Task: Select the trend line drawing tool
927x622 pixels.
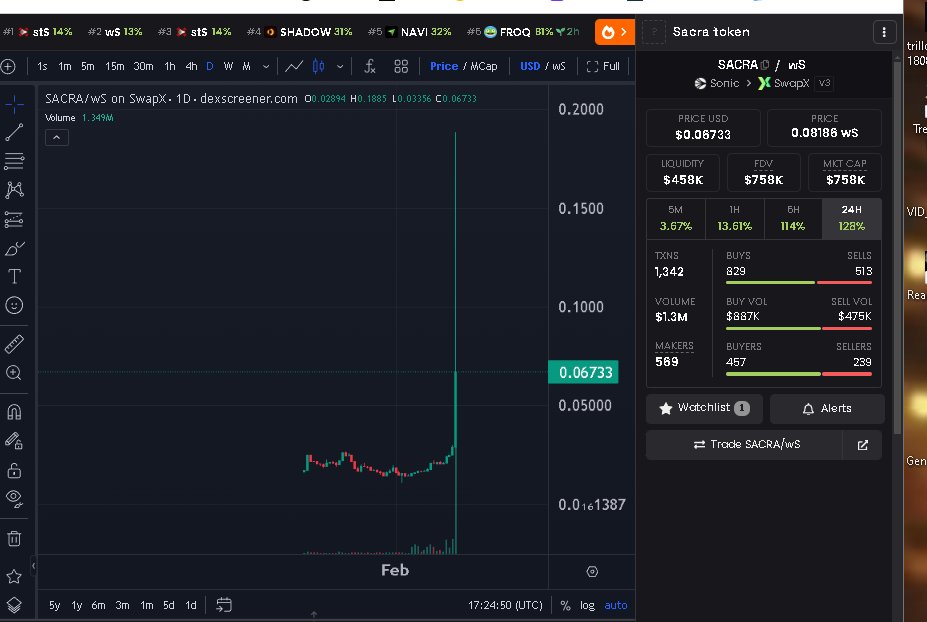Action: [x=14, y=132]
